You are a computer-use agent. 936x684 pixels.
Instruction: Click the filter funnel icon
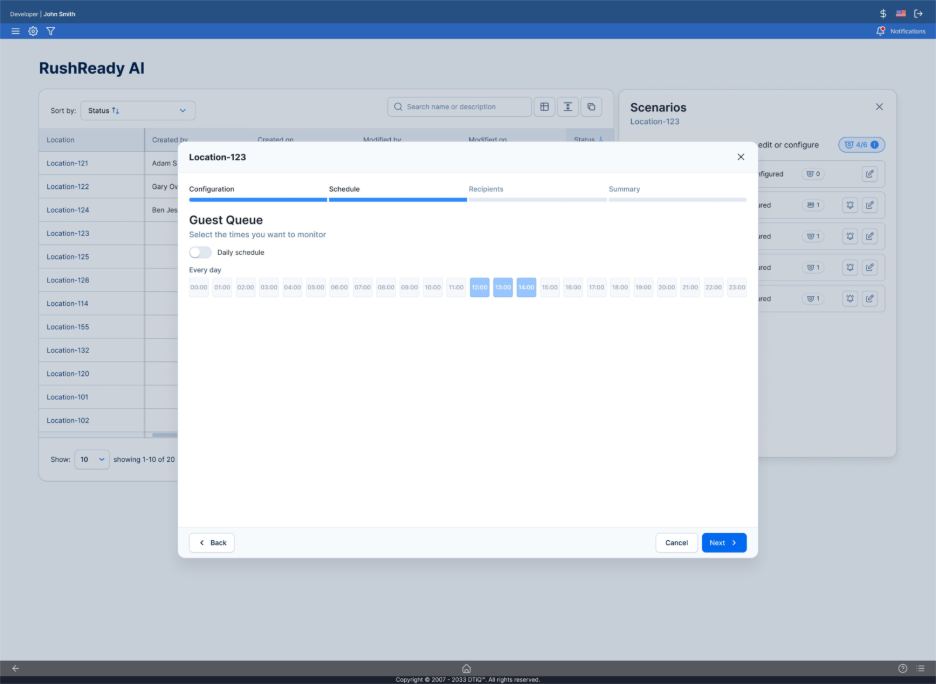tap(51, 31)
